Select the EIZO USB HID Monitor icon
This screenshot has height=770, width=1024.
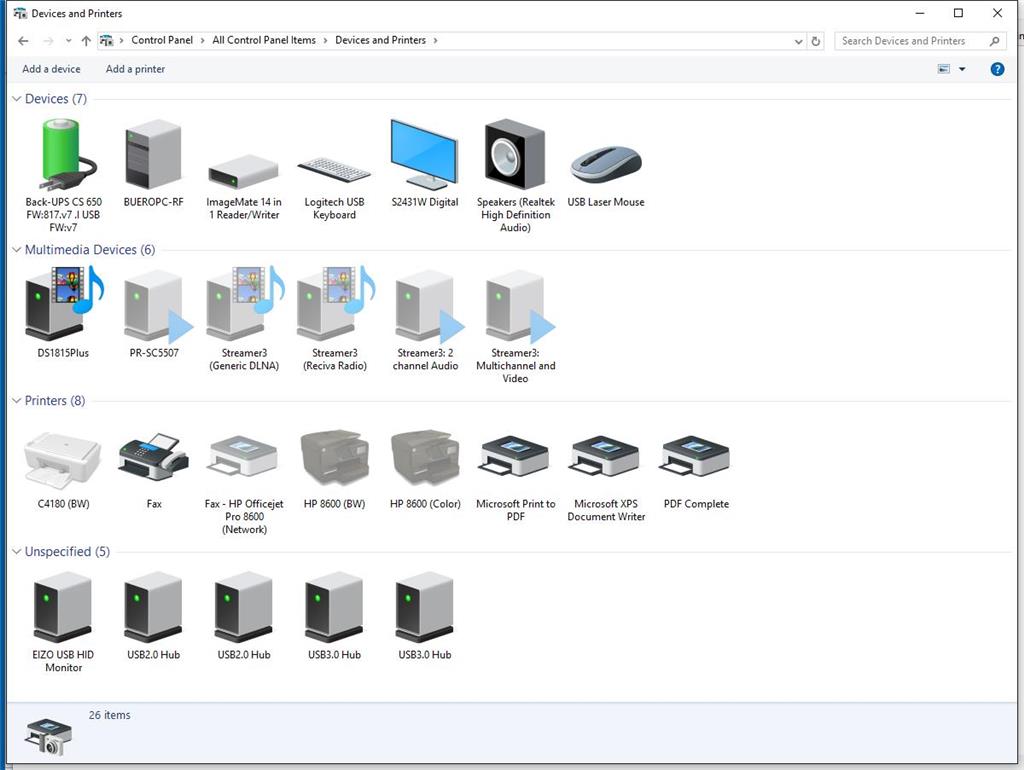[x=63, y=607]
